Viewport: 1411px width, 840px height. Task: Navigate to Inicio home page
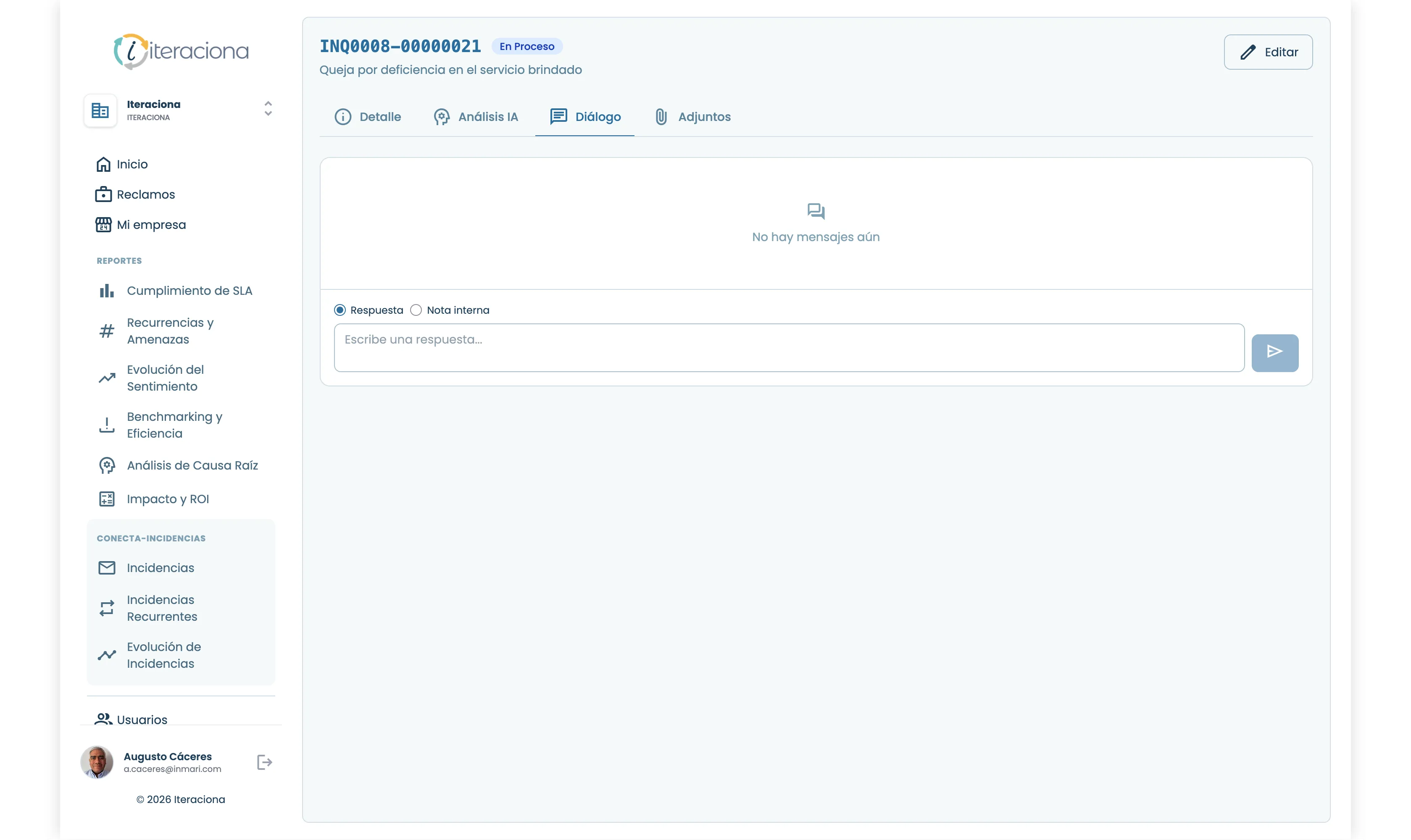(x=132, y=164)
